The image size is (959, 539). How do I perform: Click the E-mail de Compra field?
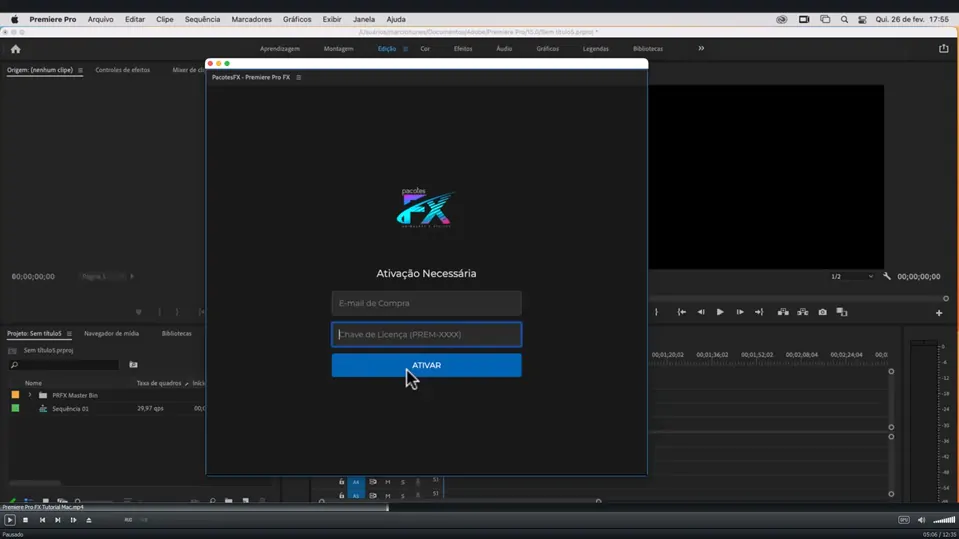coord(426,303)
